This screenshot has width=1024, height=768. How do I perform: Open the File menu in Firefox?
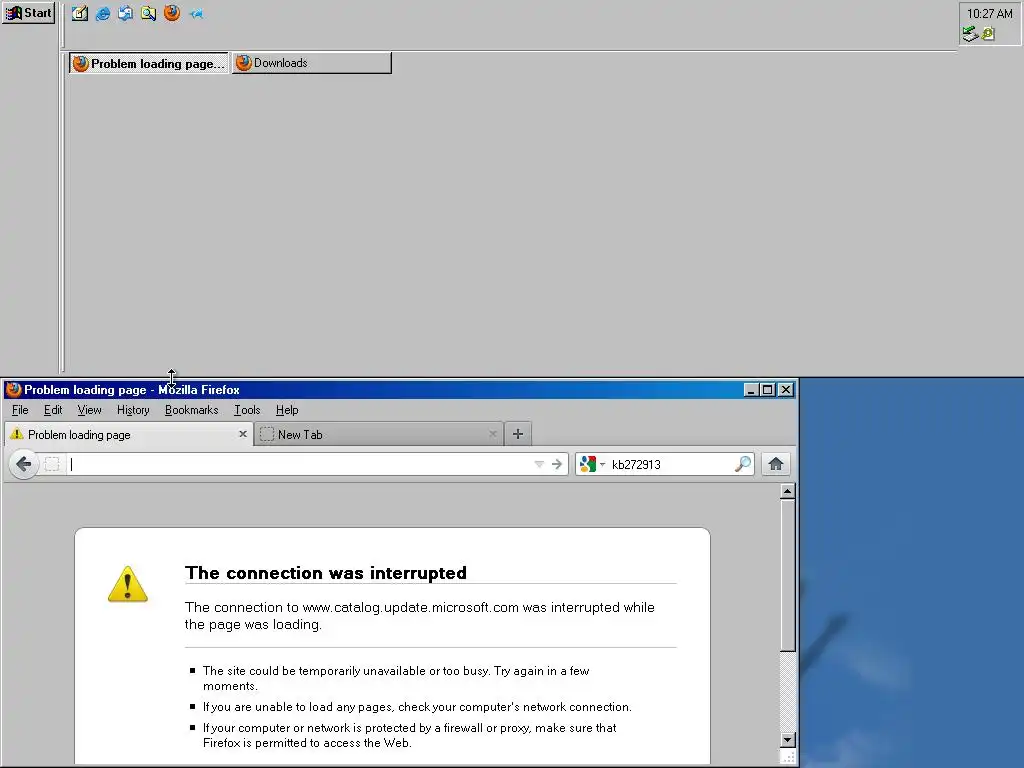[20, 410]
